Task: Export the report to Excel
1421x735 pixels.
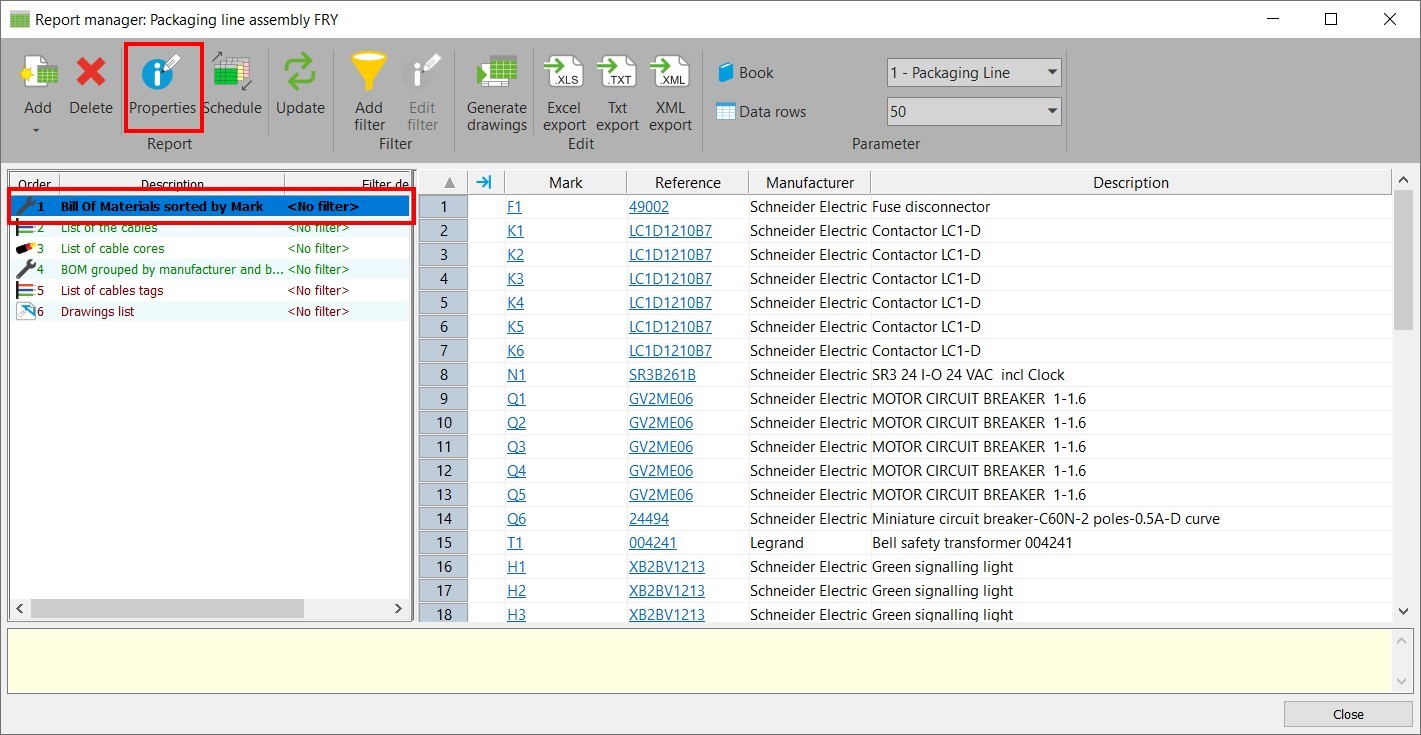Action: click(563, 85)
